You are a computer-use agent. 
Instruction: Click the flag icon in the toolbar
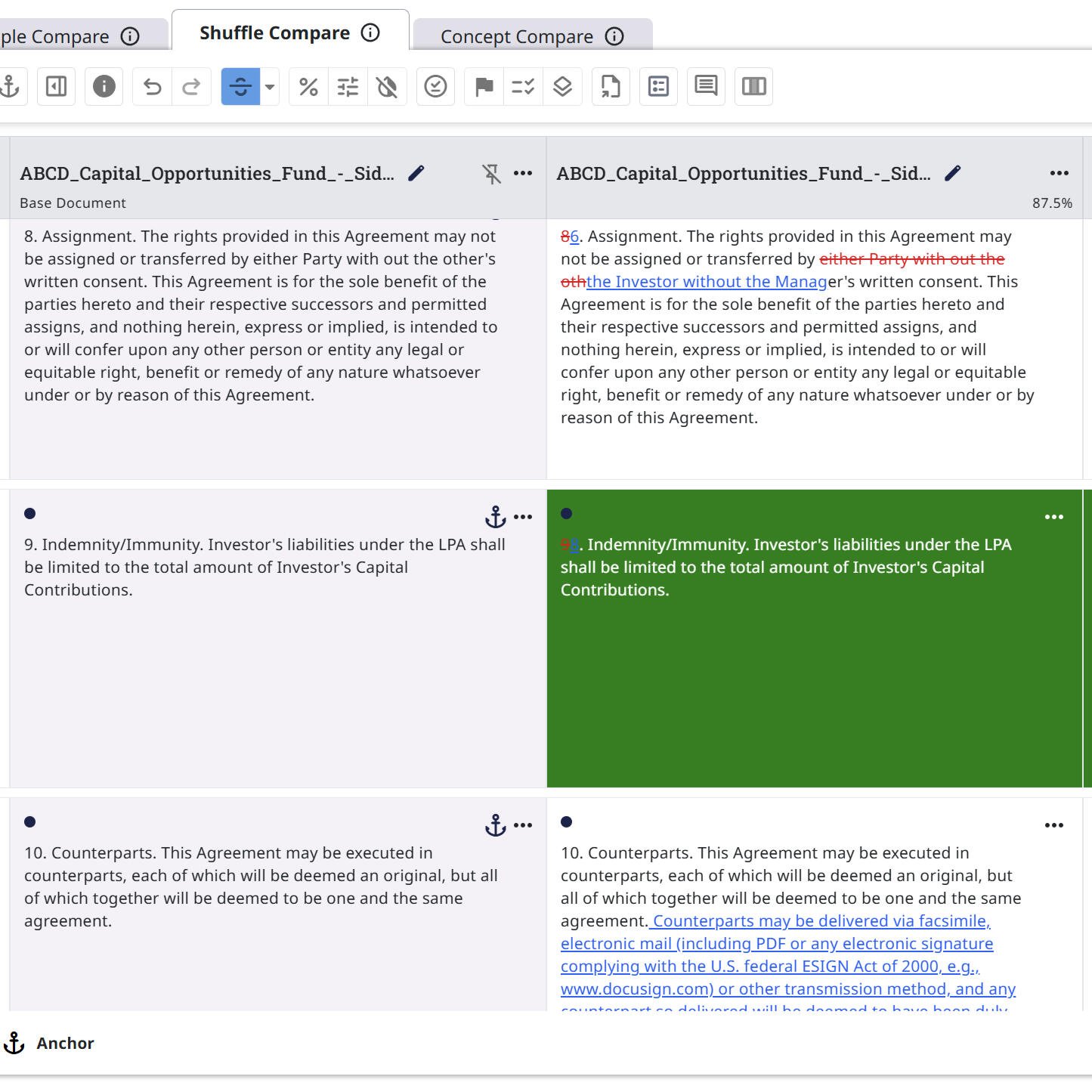(x=484, y=87)
